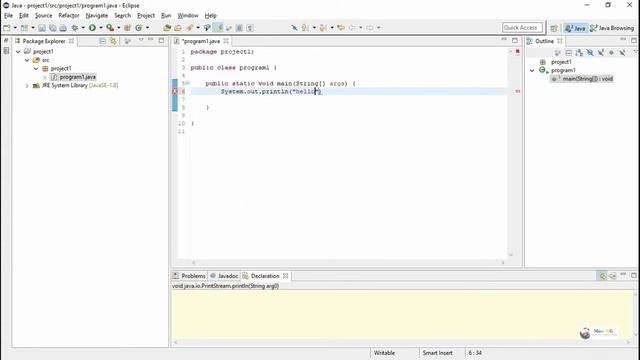Open Package Explorer View Menu dropdown

click(141, 40)
